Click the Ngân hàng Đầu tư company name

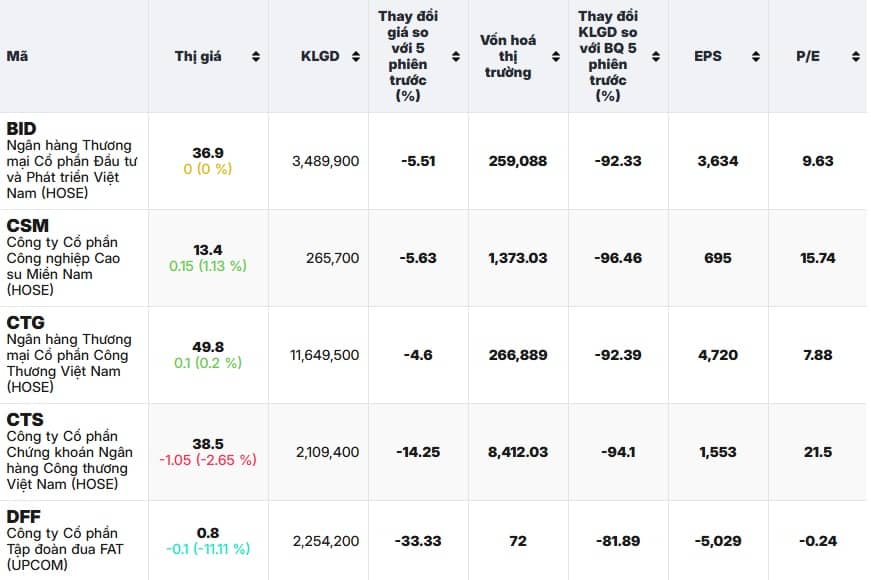coord(72,169)
